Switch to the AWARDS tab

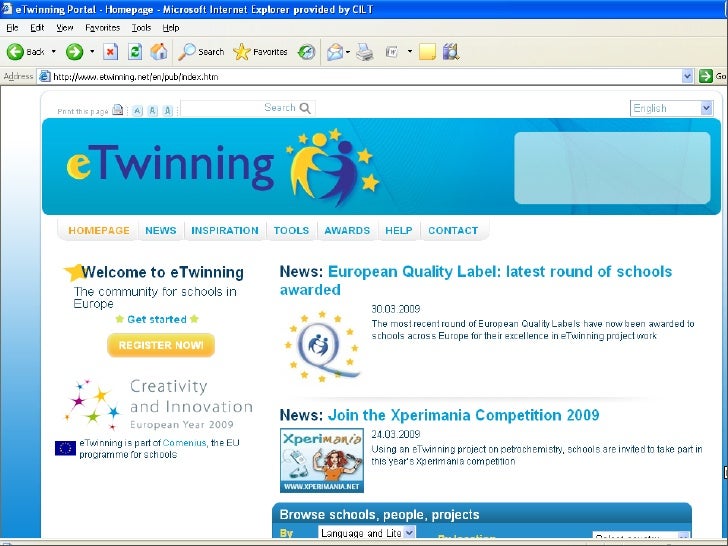(347, 231)
